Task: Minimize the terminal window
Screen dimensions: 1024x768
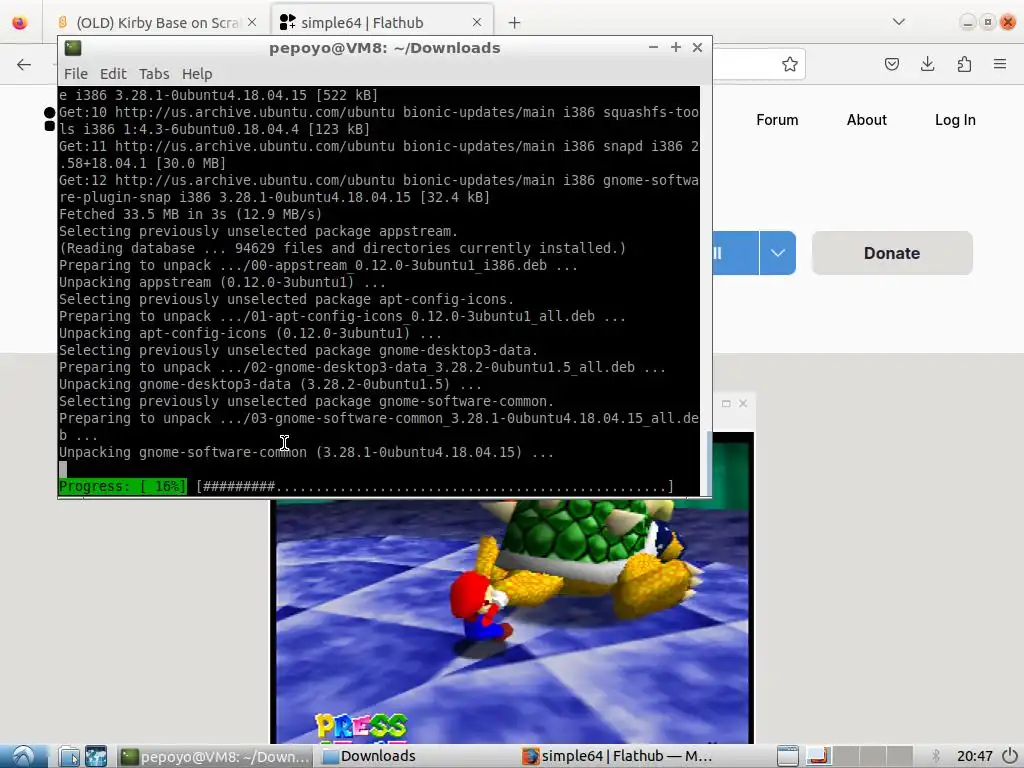Action: point(653,47)
